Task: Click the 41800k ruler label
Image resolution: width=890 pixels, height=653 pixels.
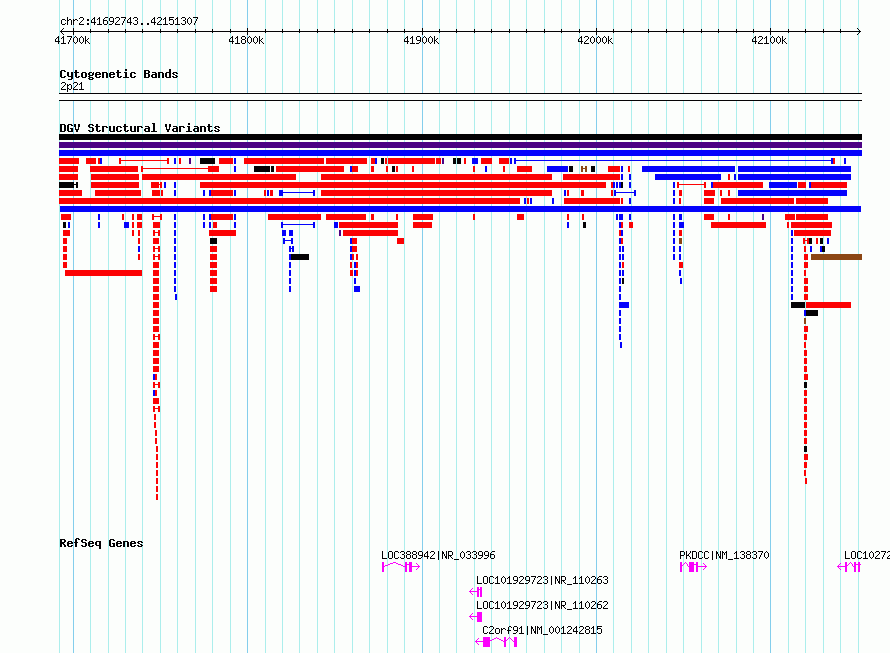Action: 246,40
